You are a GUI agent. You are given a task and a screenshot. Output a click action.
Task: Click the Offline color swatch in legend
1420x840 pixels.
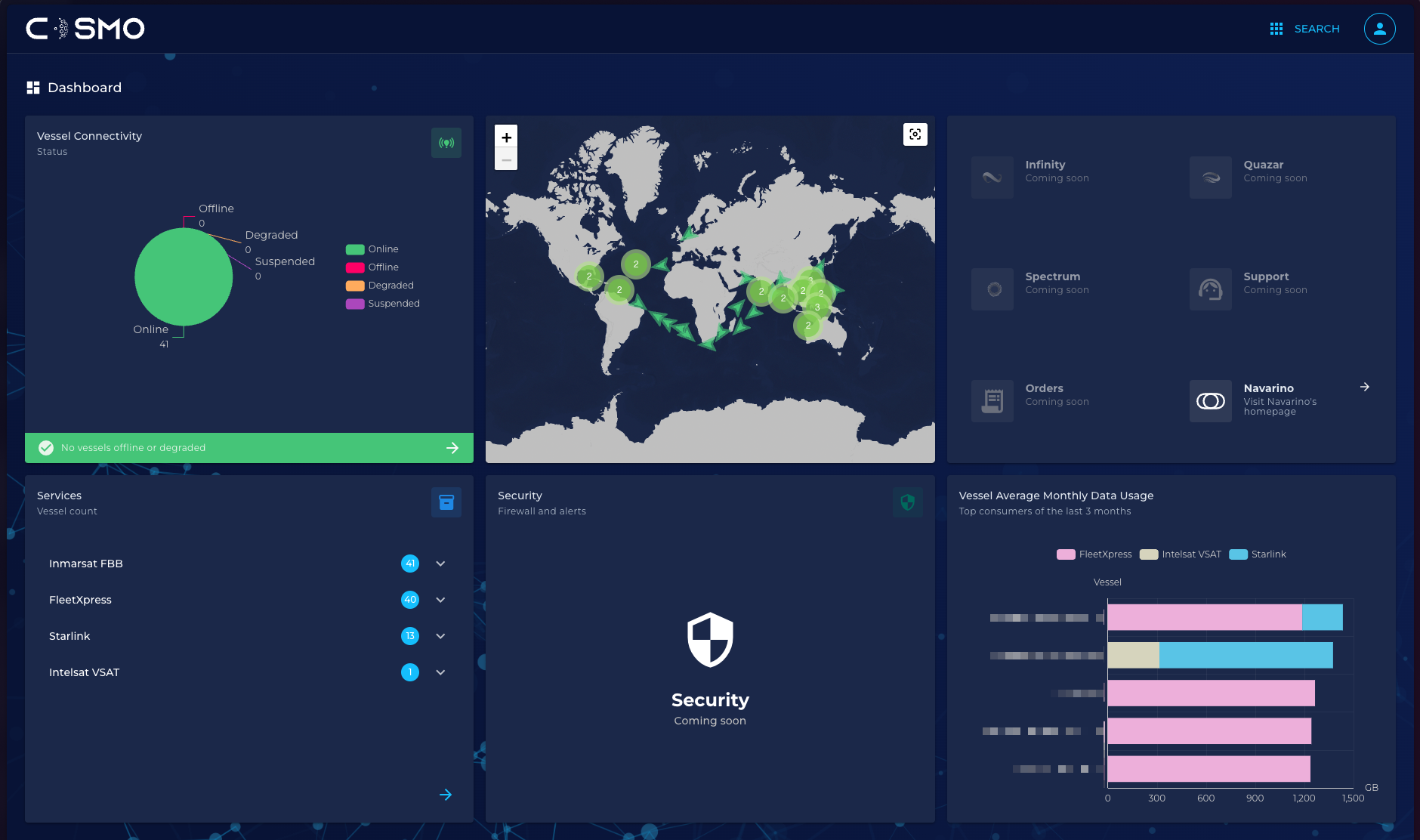(355, 267)
